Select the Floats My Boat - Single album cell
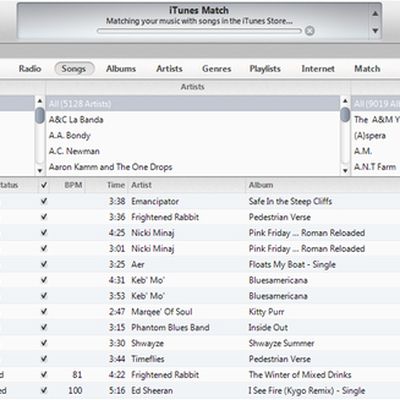Viewport: 400px width, 400px height. click(292, 265)
